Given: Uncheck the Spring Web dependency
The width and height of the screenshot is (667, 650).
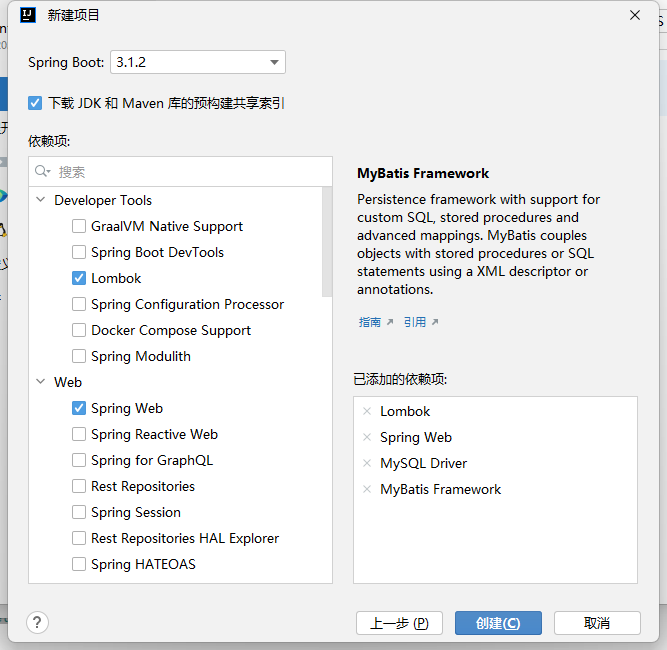Looking at the screenshot, I should point(79,408).
